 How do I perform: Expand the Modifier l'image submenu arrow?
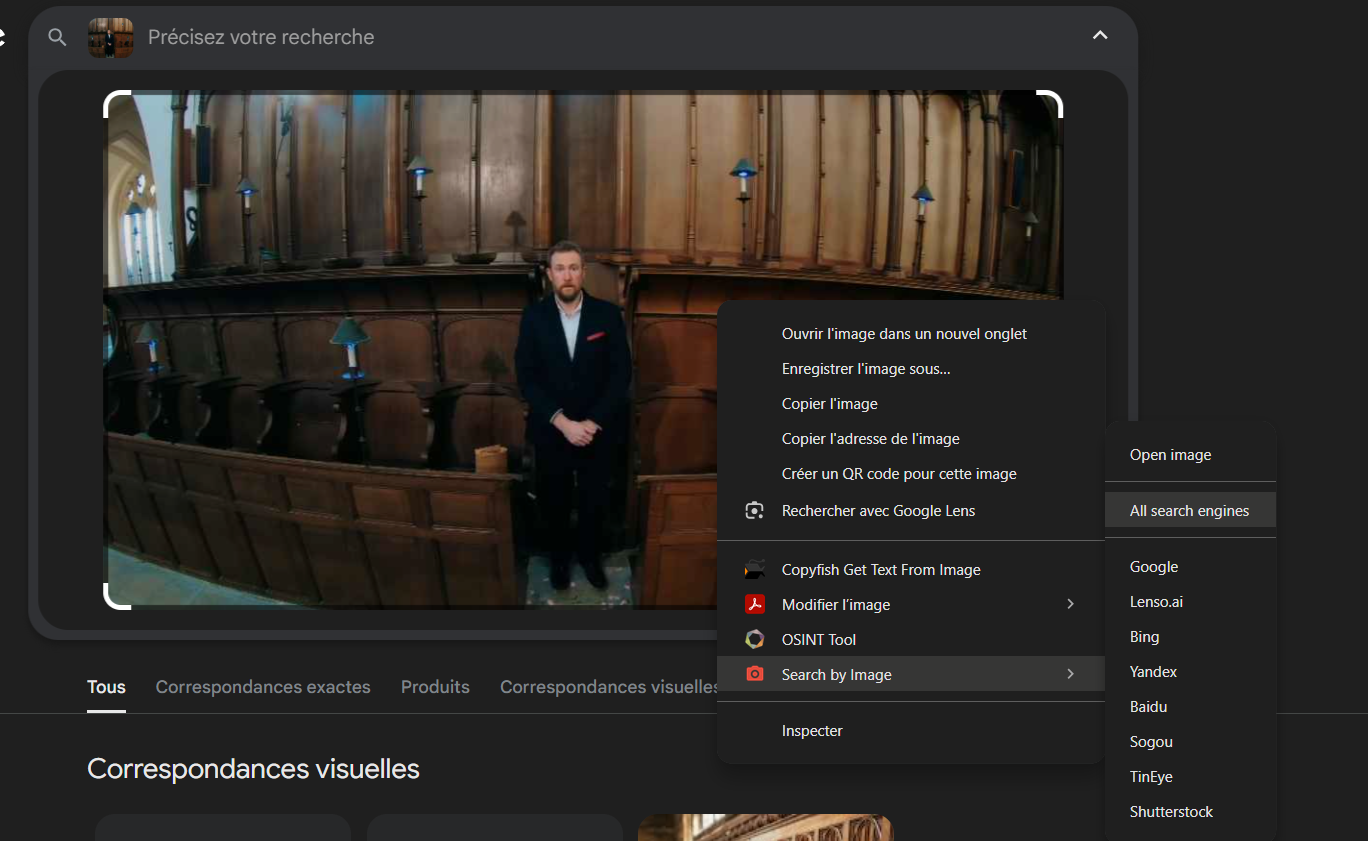tap(1070, 605)
